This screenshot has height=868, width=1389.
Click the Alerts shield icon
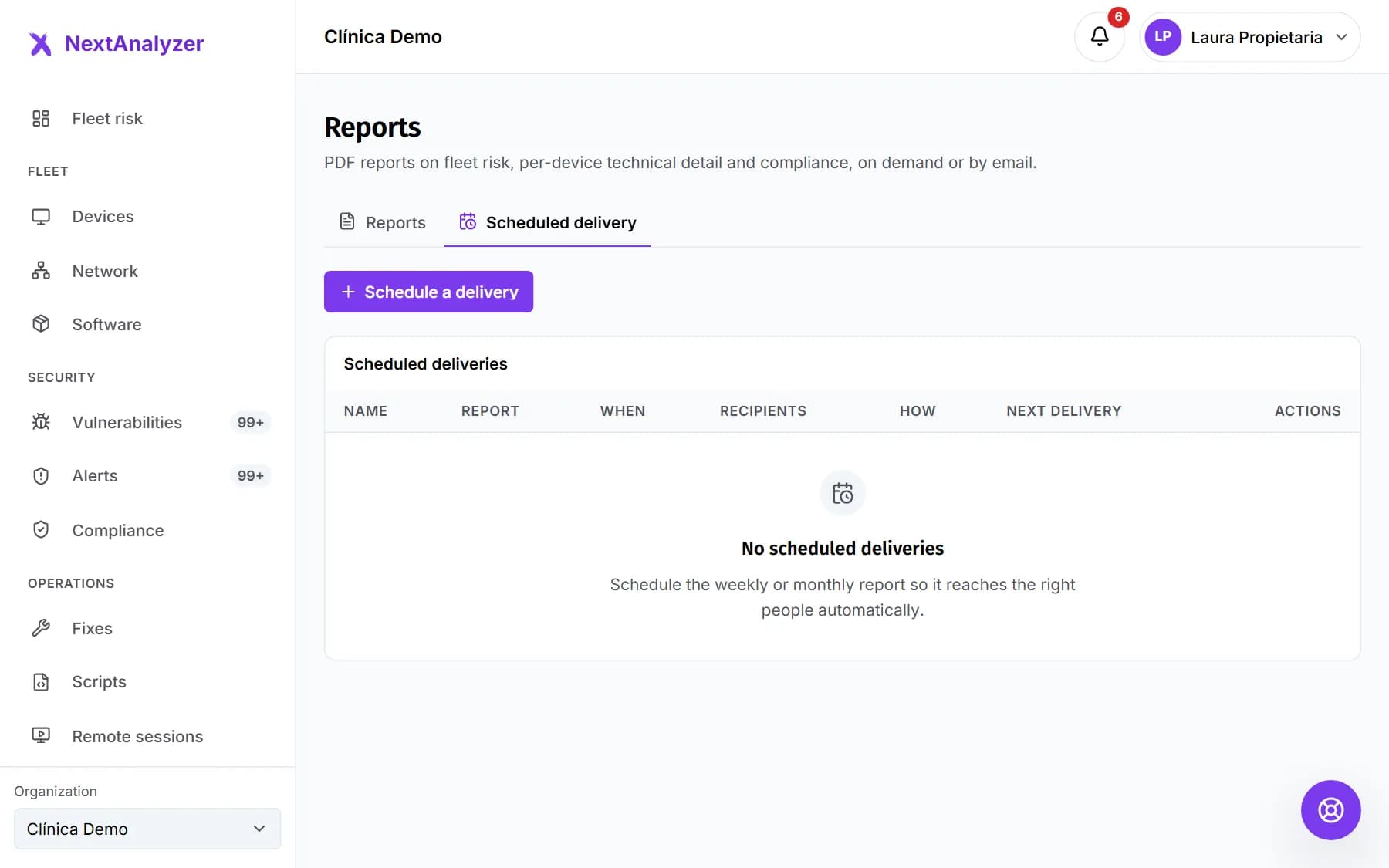[x=41, y=476]
